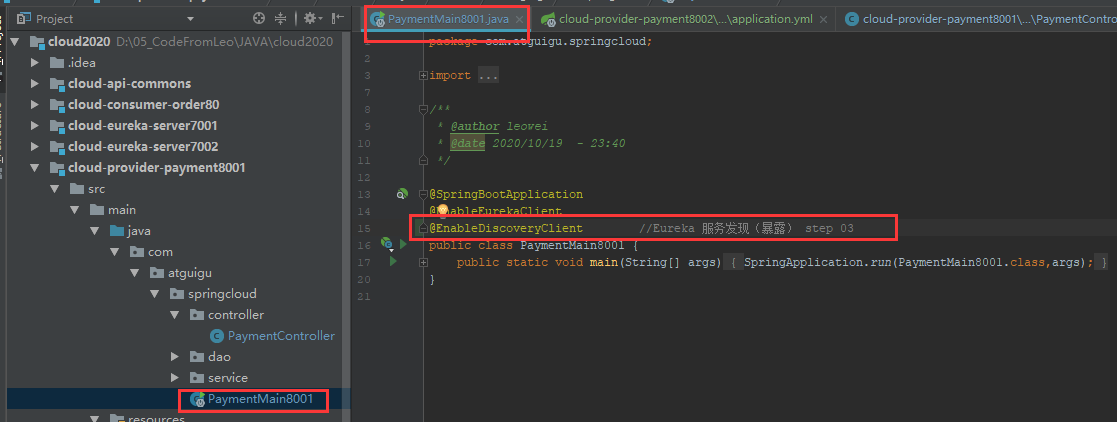Collapse the main folder arrow

click(75, 210)
